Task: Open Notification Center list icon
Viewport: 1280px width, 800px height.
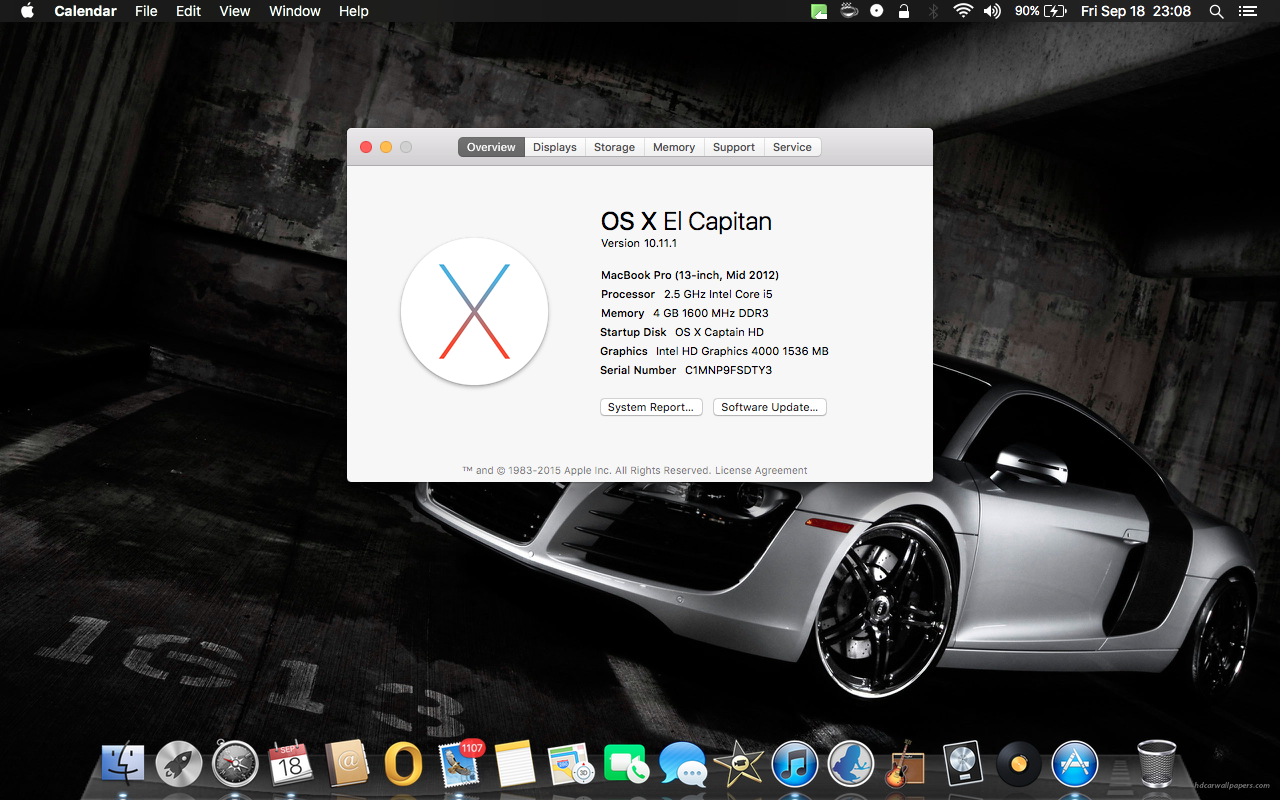Action: click(1247, 11)
